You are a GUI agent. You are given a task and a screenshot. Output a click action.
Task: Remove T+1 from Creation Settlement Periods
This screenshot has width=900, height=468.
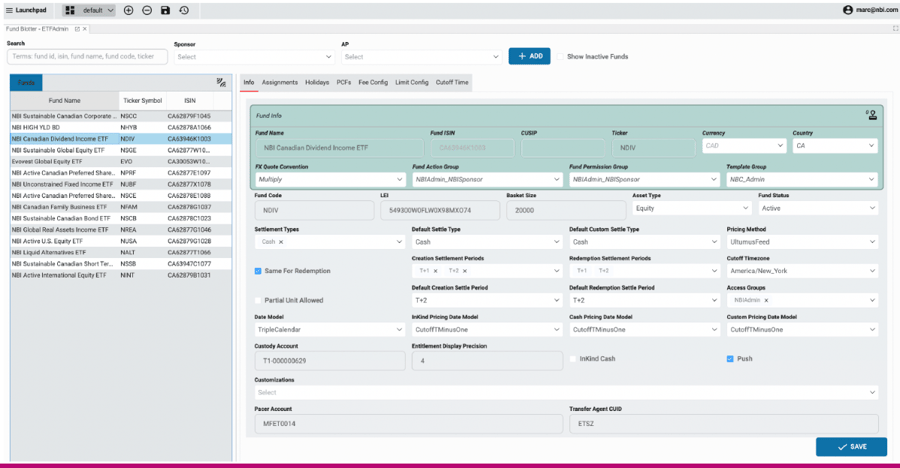click(435, 271)
